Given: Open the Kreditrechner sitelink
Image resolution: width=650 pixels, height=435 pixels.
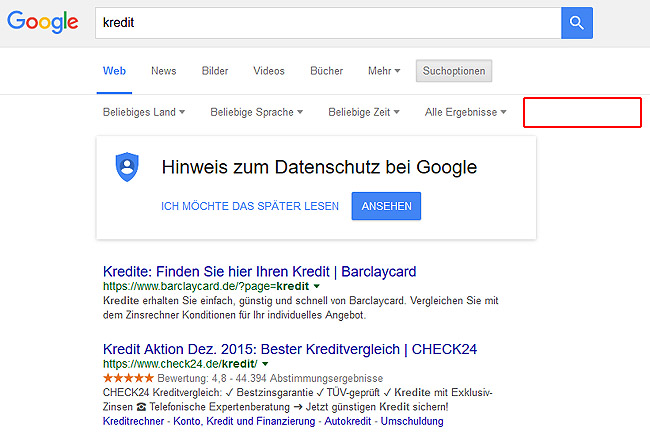Looking at the screenshot, I should pos(133,421).
